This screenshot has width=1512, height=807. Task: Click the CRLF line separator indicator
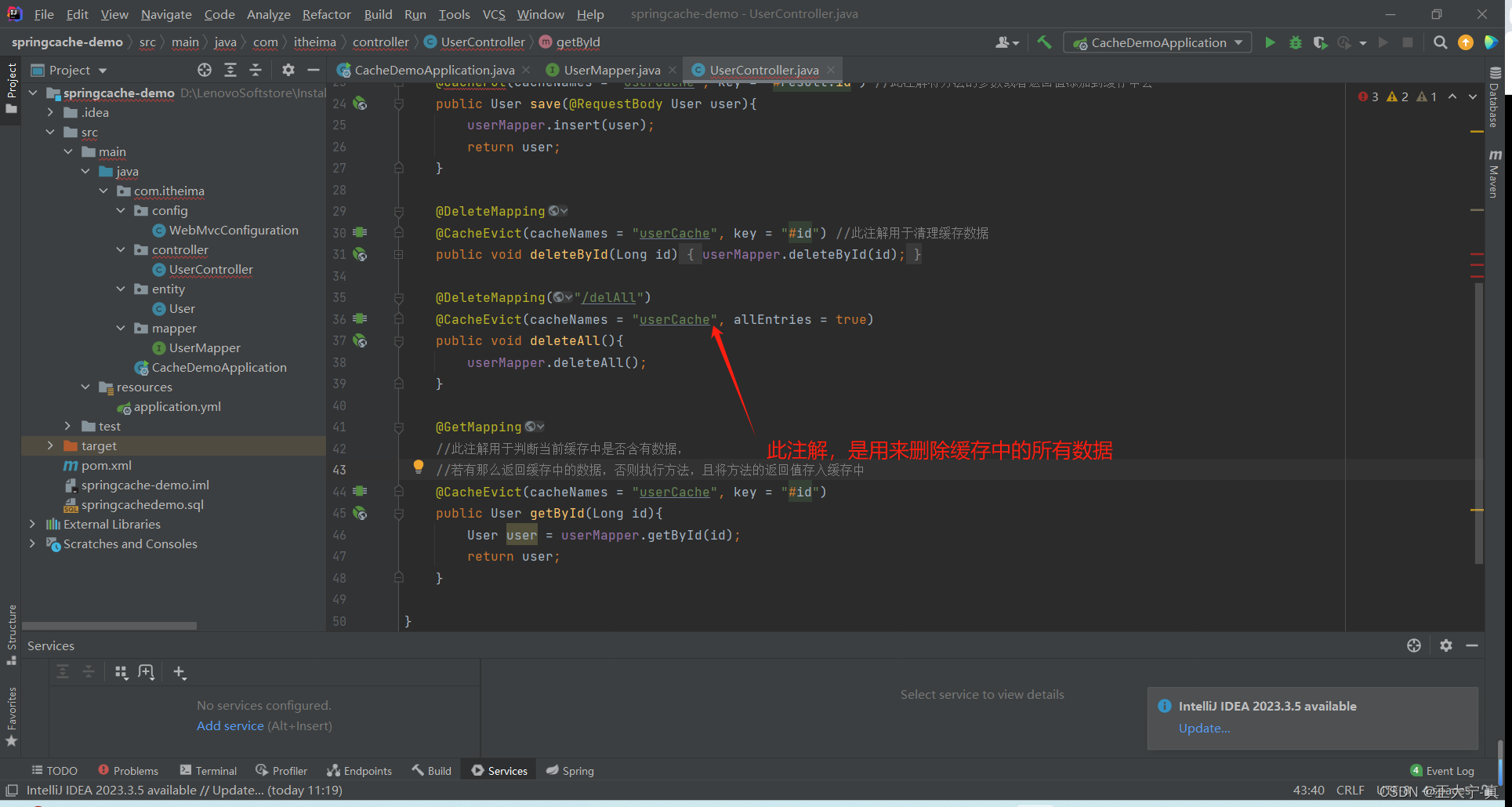[x=1350, y=791]
